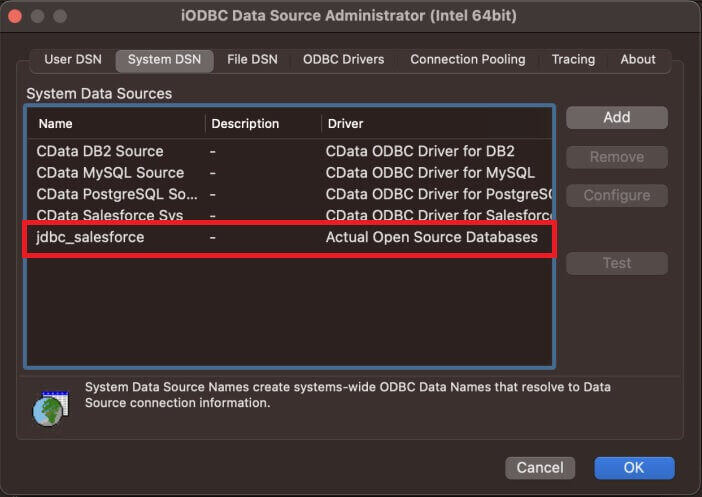Image resolution: width=702 pixels, height=497 pixels.
Task: Select the jdbc_salesforce data source
Action: click(x=289, y=237)
